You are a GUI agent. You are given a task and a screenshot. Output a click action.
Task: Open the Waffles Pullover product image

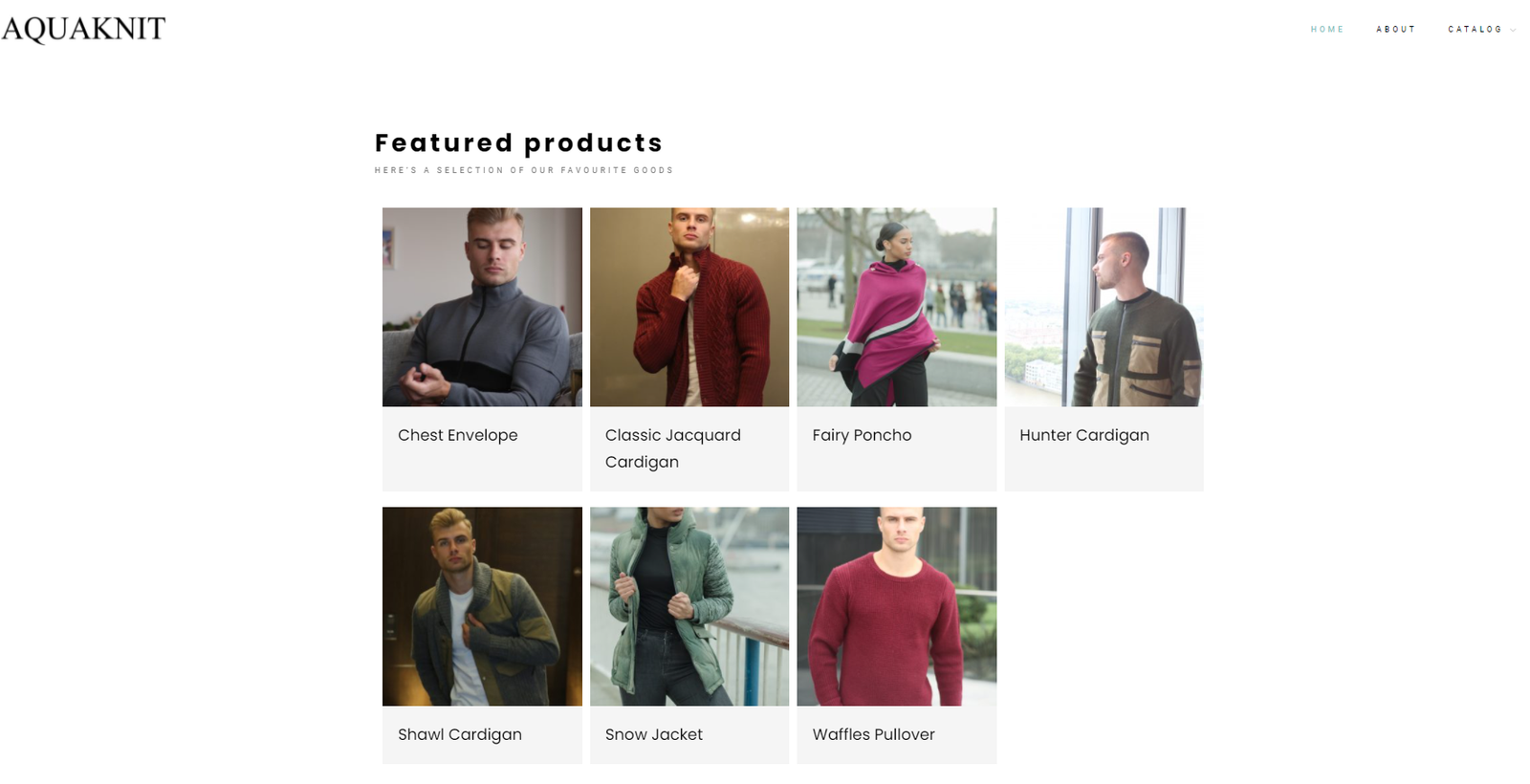point(897,606)
